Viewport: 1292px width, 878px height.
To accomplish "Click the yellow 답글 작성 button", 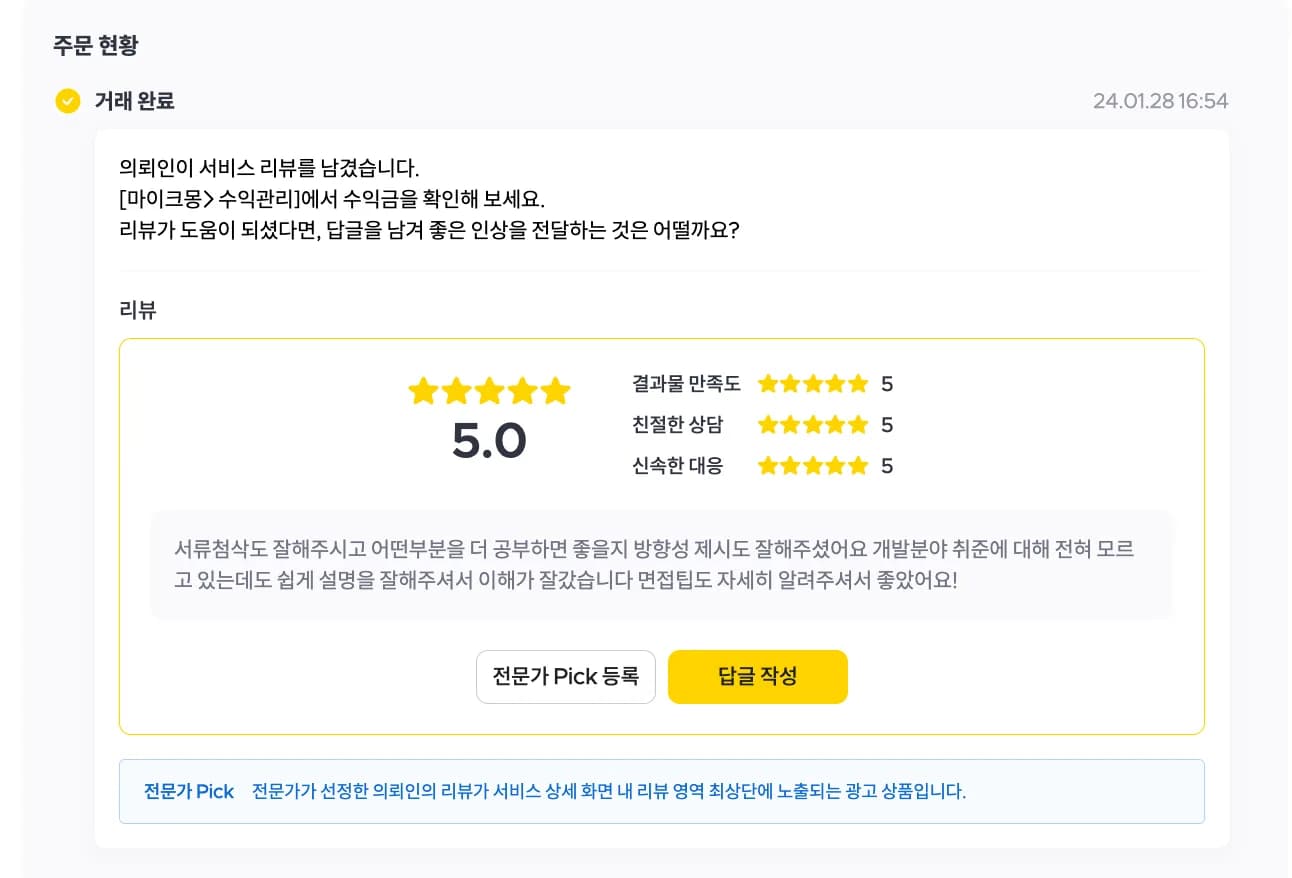I will coord(758,677).
